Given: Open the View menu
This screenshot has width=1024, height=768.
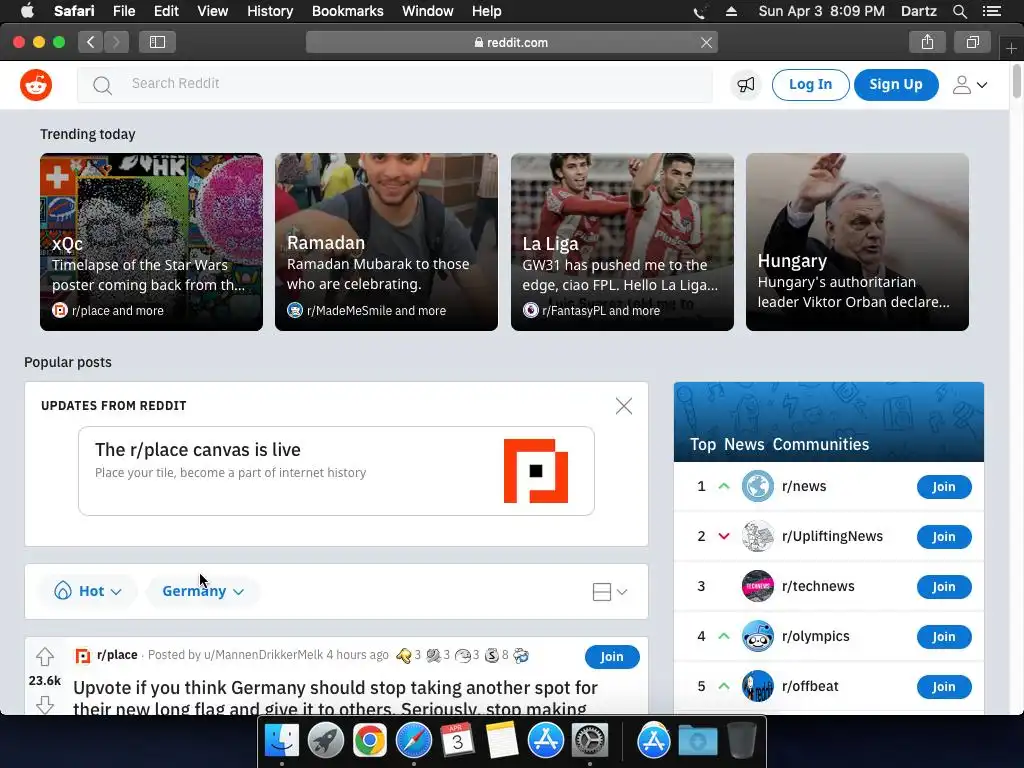Looking at the screenshot, I should click(213, 11).
